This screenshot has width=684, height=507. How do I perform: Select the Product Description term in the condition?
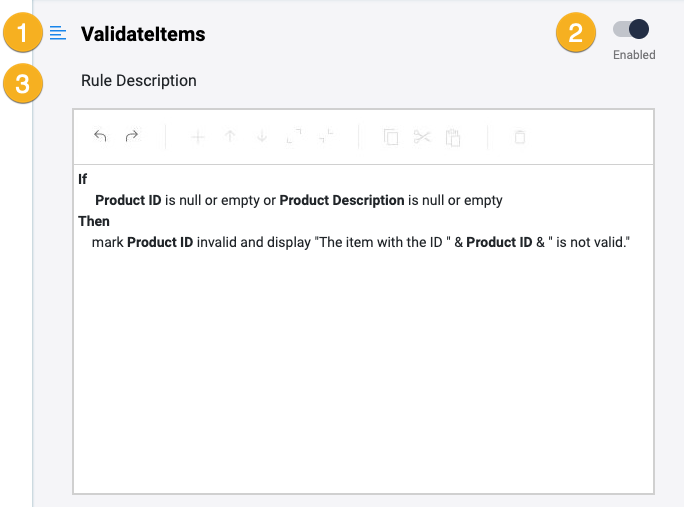pyautogui.click(x=341, y=200)
